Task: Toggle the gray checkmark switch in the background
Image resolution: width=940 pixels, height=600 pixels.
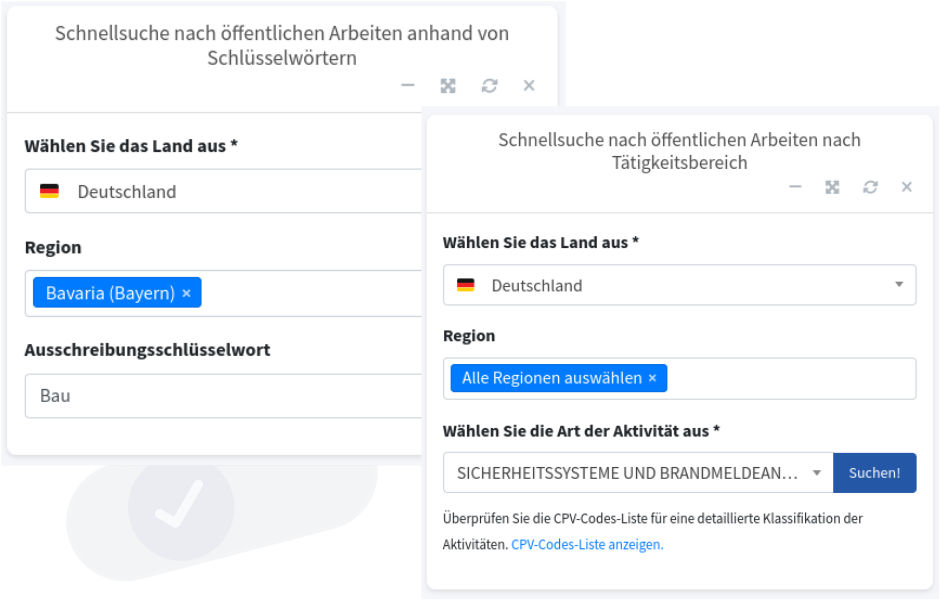Action: 182,510
